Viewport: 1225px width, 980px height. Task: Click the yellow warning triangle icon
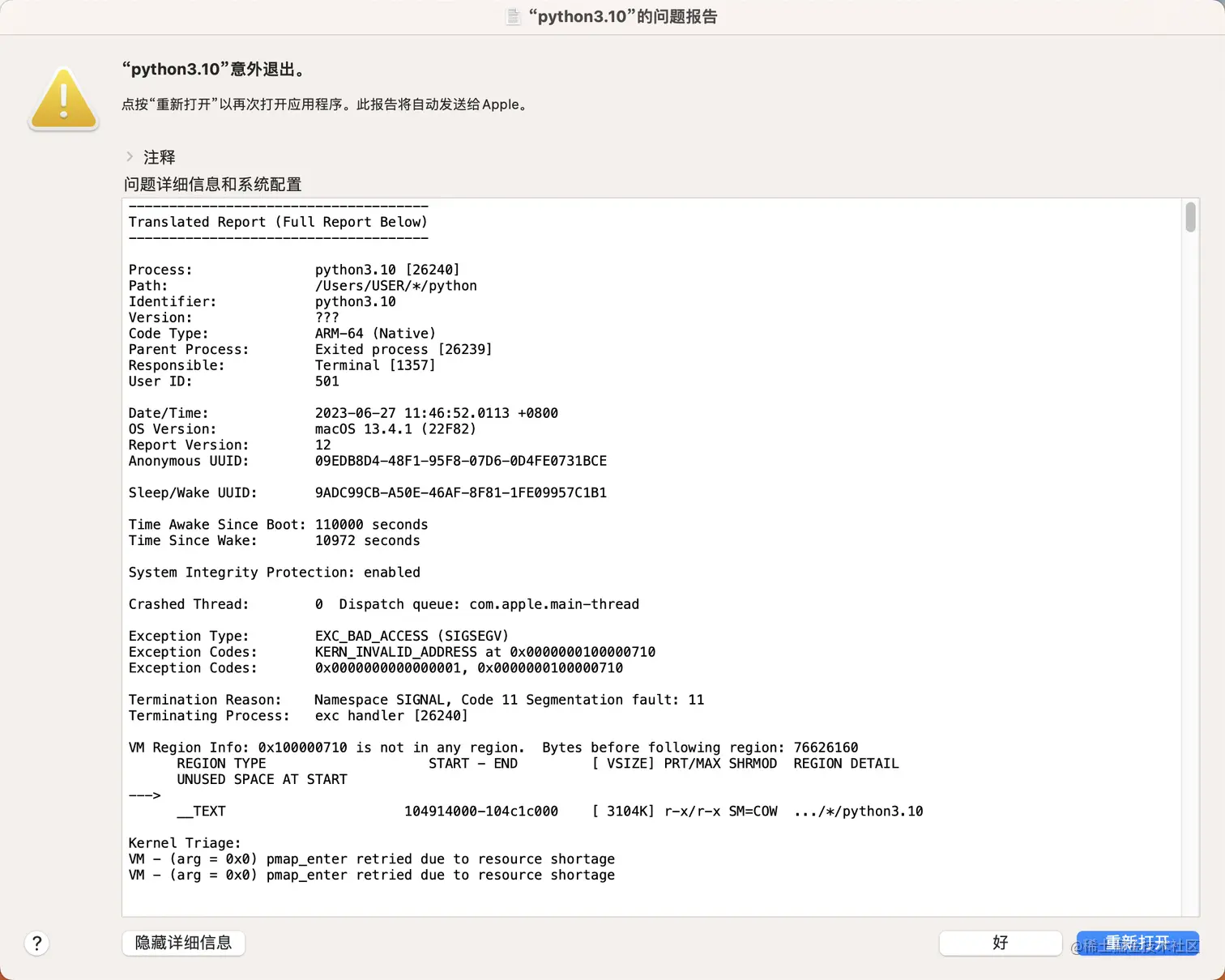(64, 99)
